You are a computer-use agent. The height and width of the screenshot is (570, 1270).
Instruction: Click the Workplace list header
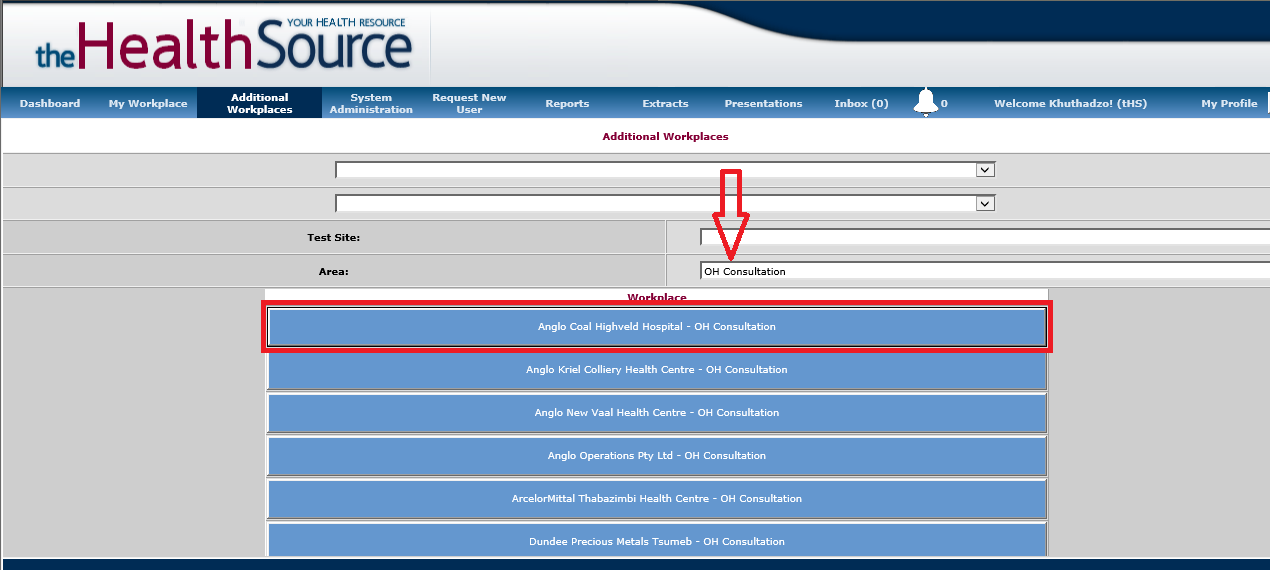[657, 297]
